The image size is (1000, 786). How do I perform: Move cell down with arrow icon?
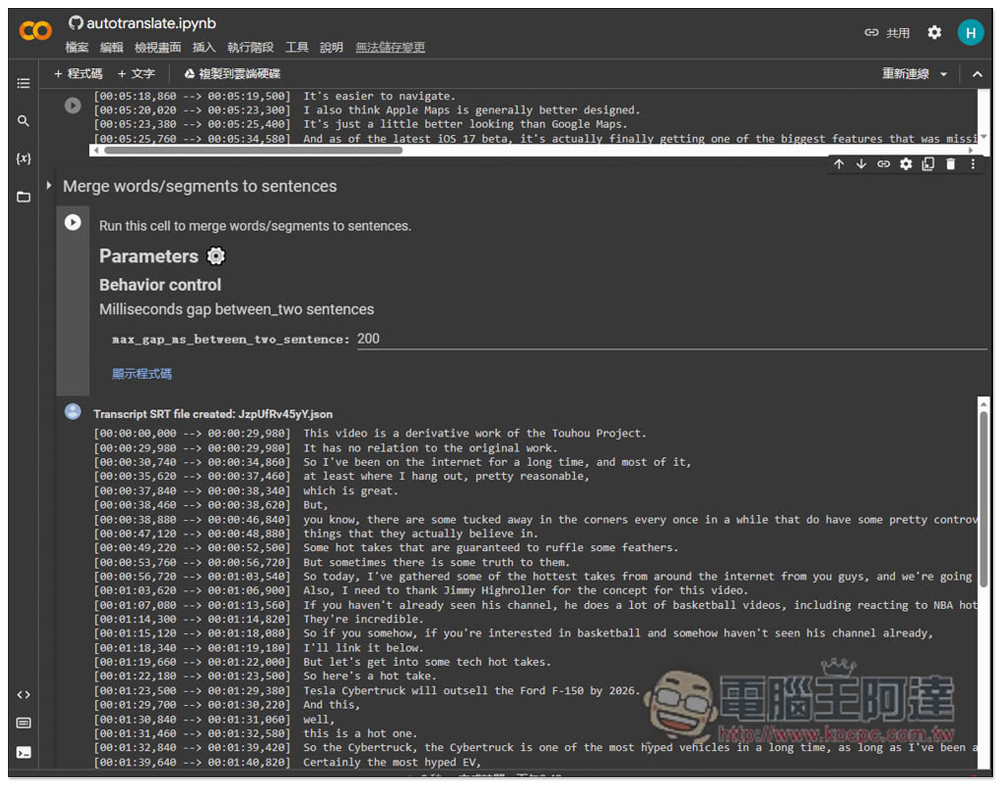pos(861,164)
